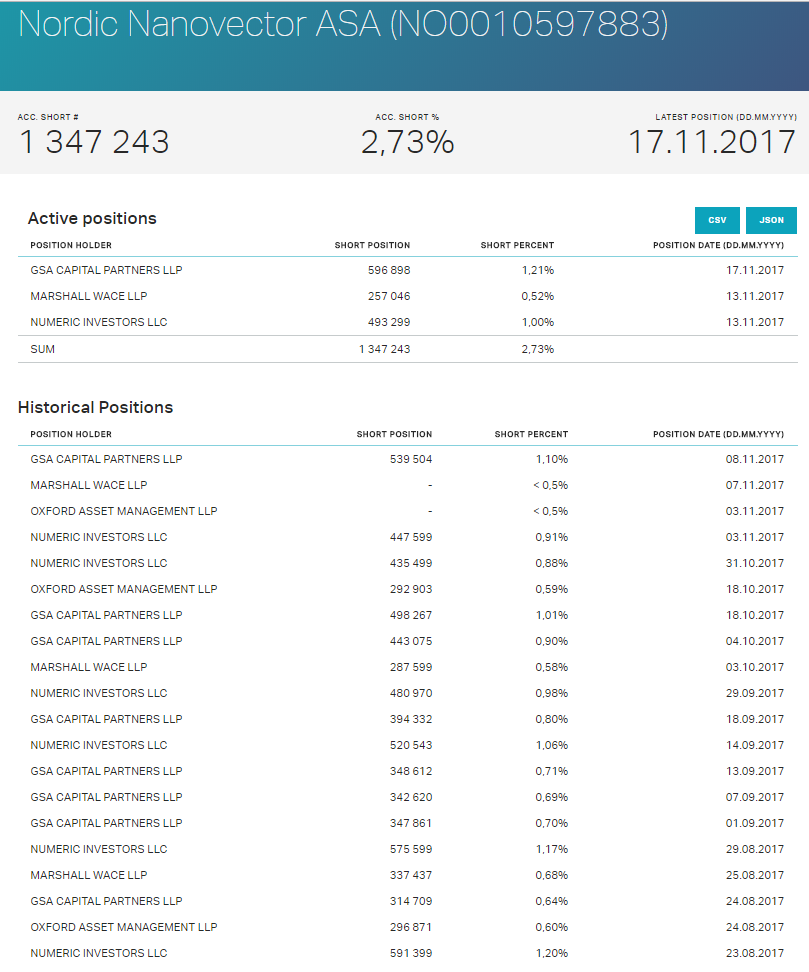
Task: Click Position Holder header in Active positions
Action: click(x=71, y=245)
